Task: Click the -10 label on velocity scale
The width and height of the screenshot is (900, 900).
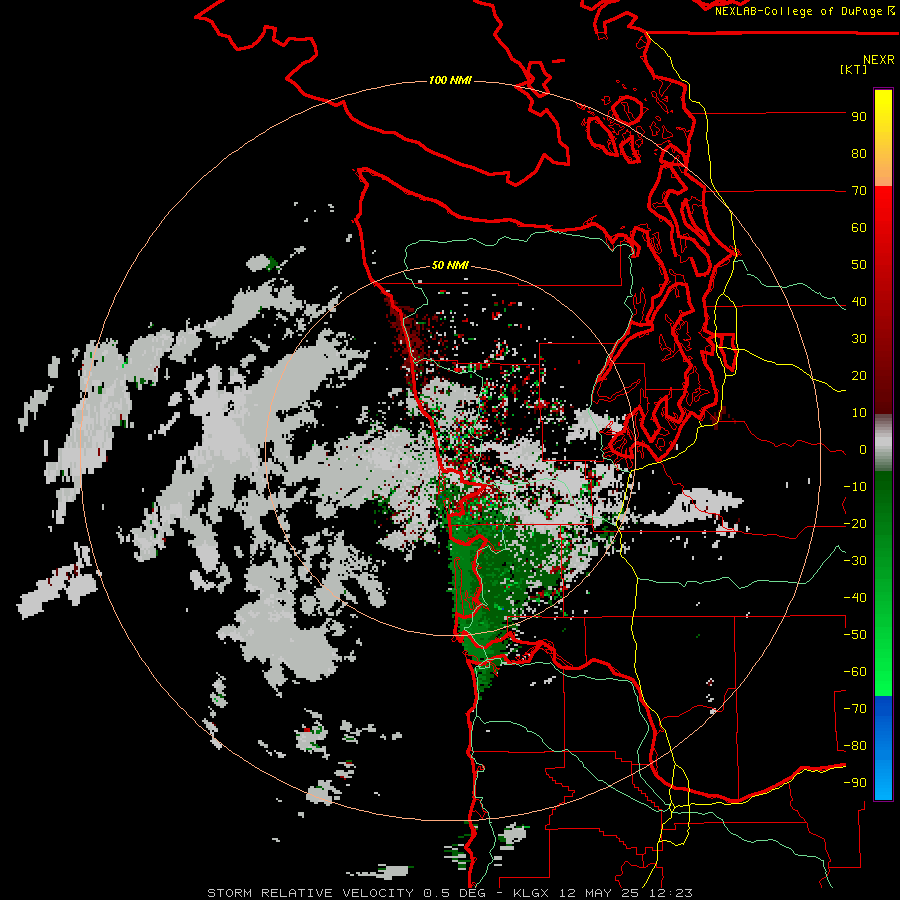Action: [x=855, y=487]
